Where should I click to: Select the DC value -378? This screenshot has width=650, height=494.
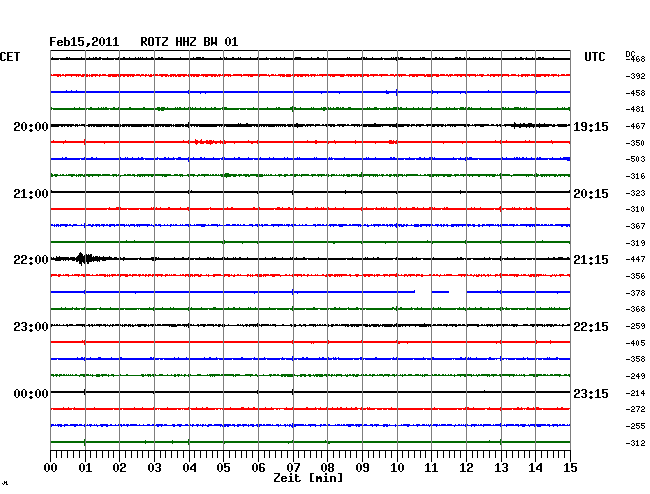635,293
